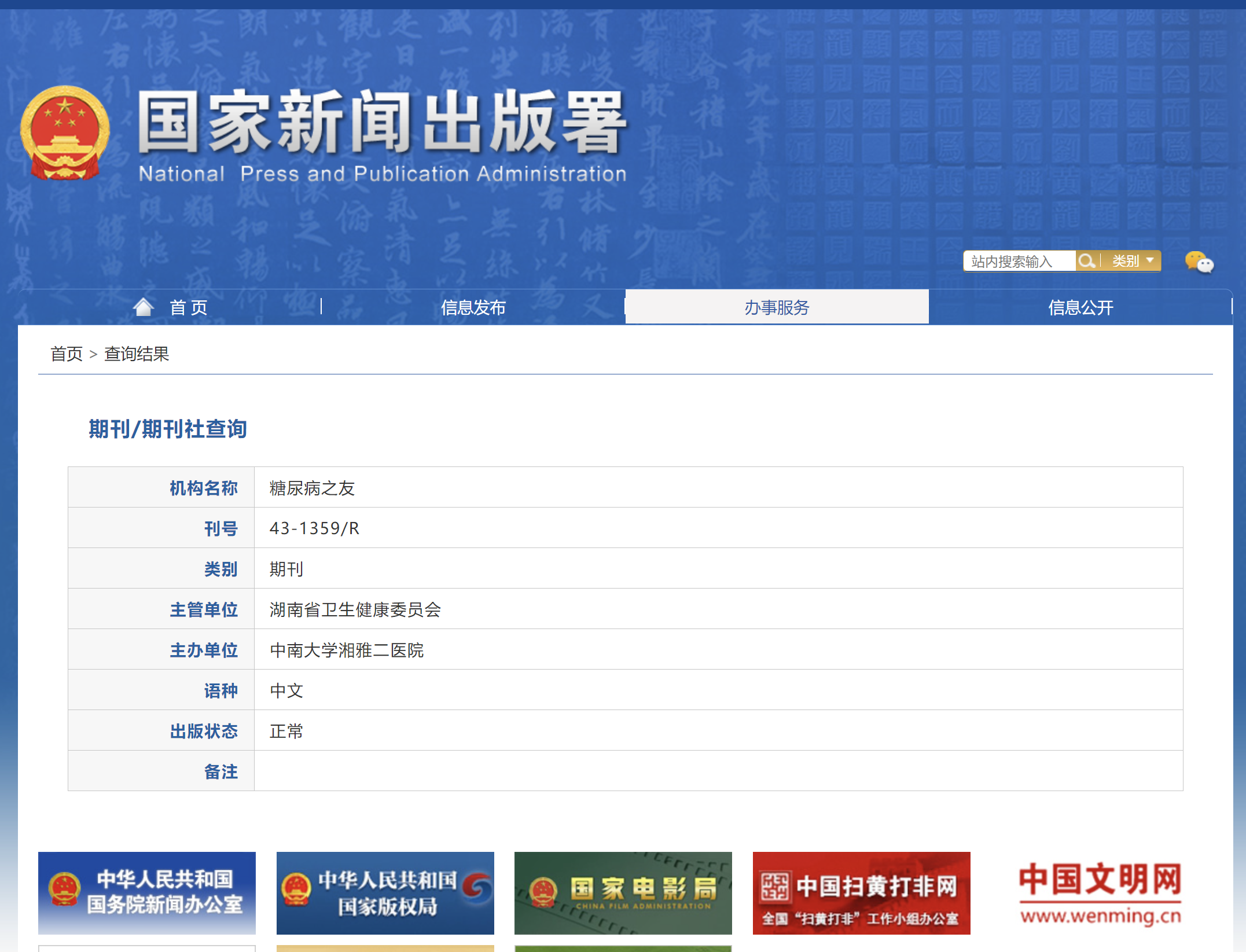The height and width of the screenshot is (952, 1246).
Task: Select 中南大学湘雅二医院 sponsor value
Action: point(347,650)
